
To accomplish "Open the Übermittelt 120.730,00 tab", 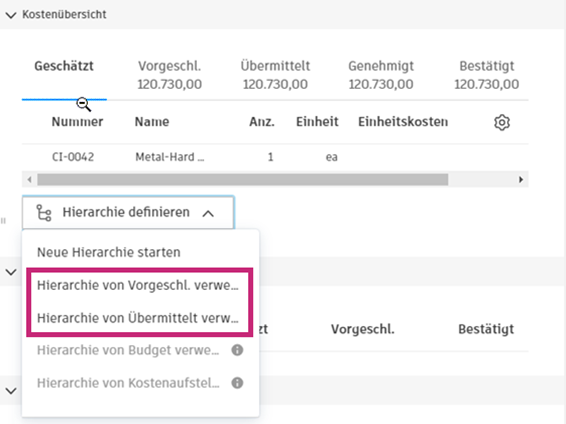I will click(x=275, y=75).
